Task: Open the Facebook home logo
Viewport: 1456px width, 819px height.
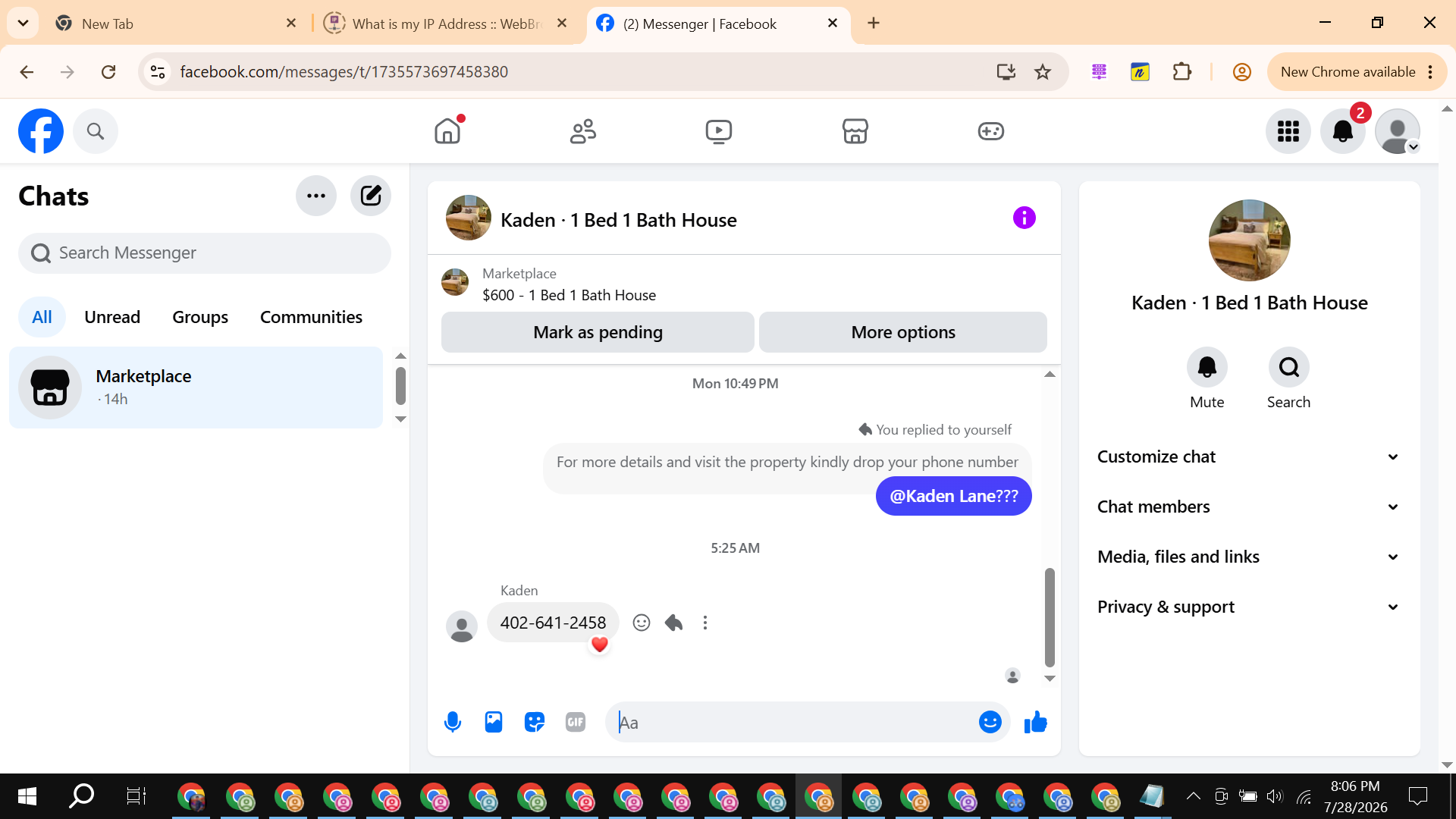Action: [x=41, y=131]
